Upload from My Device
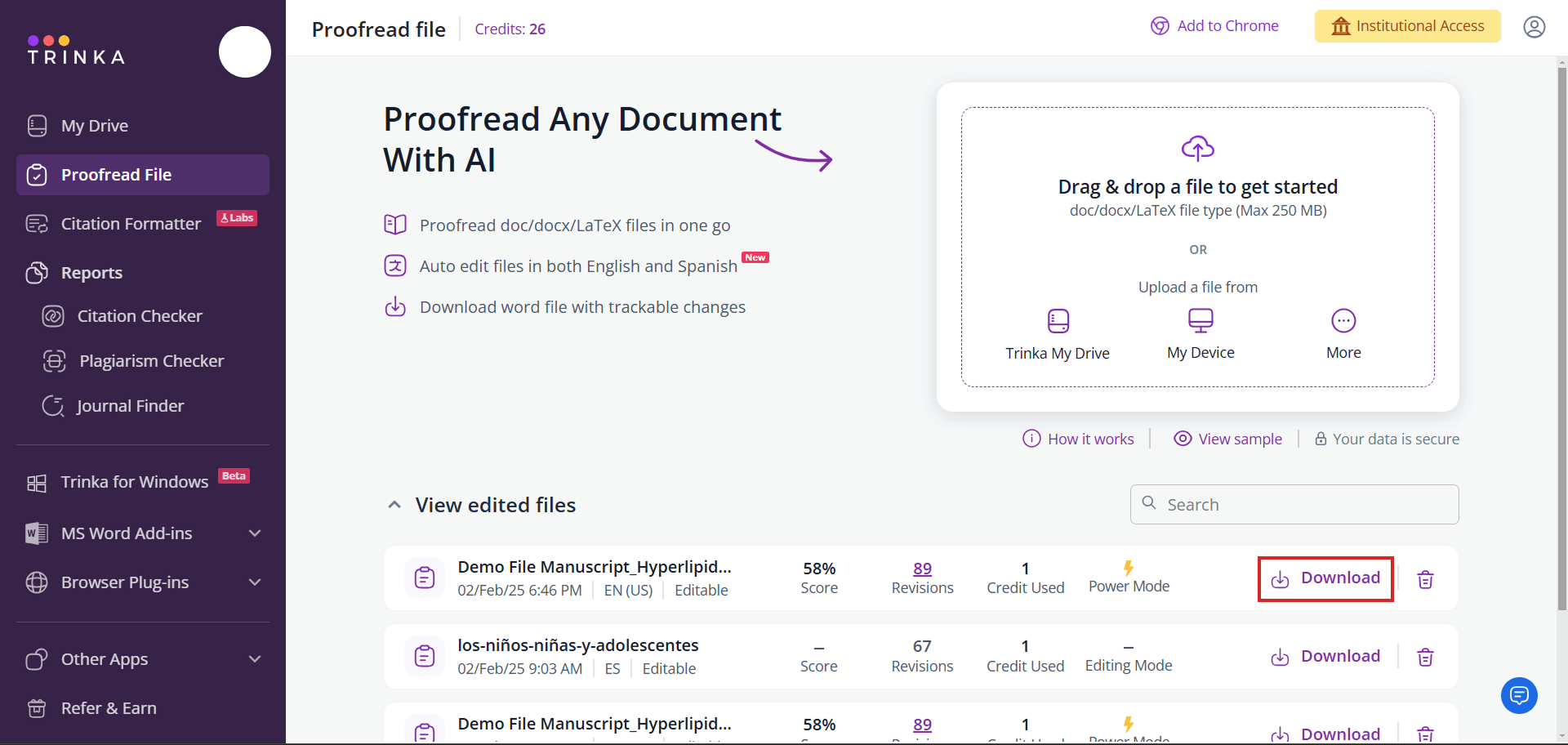 pos(1200,335)
